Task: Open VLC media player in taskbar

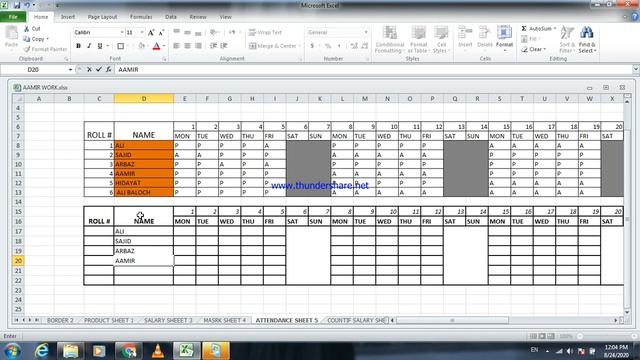Action: 158,351
